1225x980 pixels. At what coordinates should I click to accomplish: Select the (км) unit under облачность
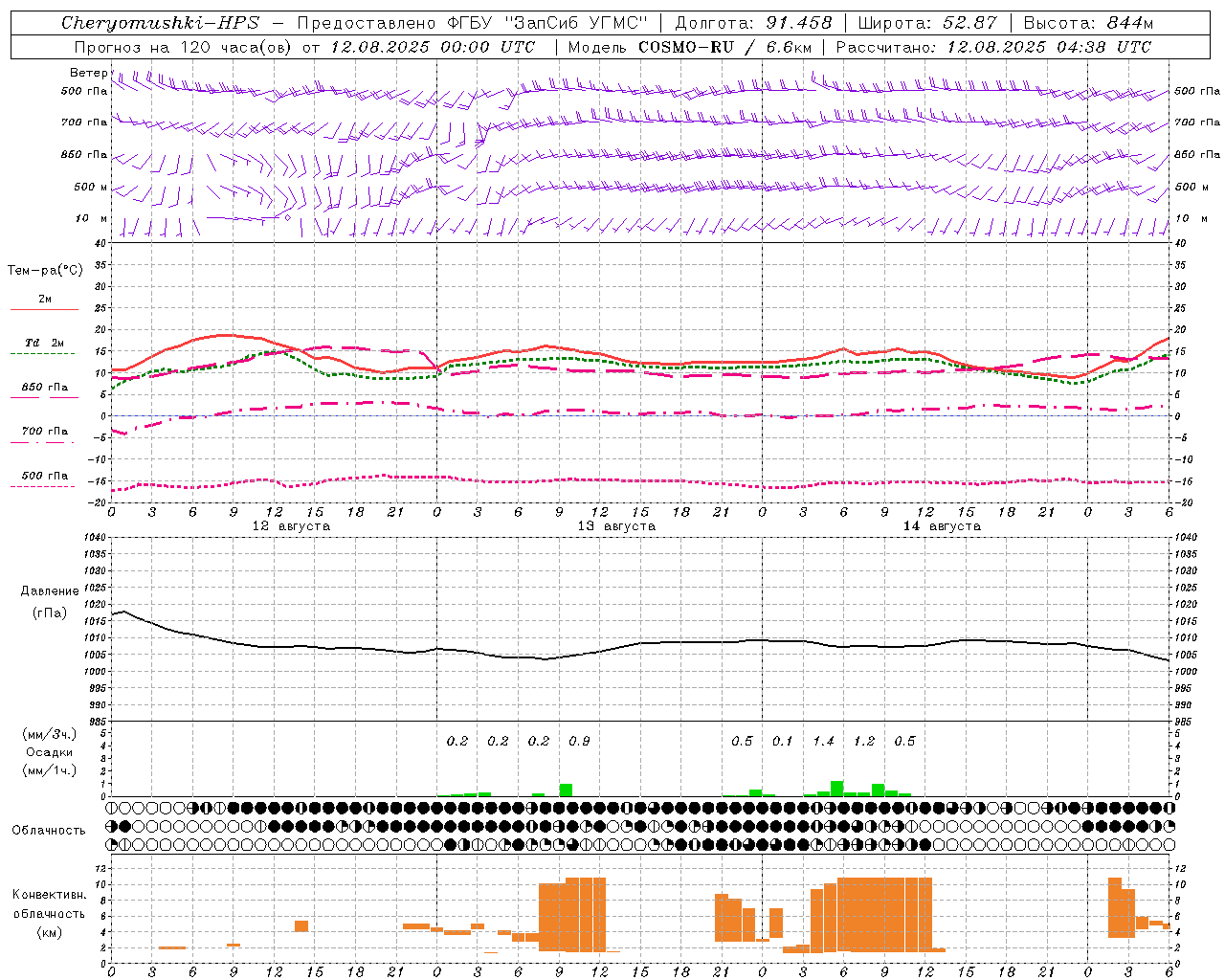pos(50,932)
